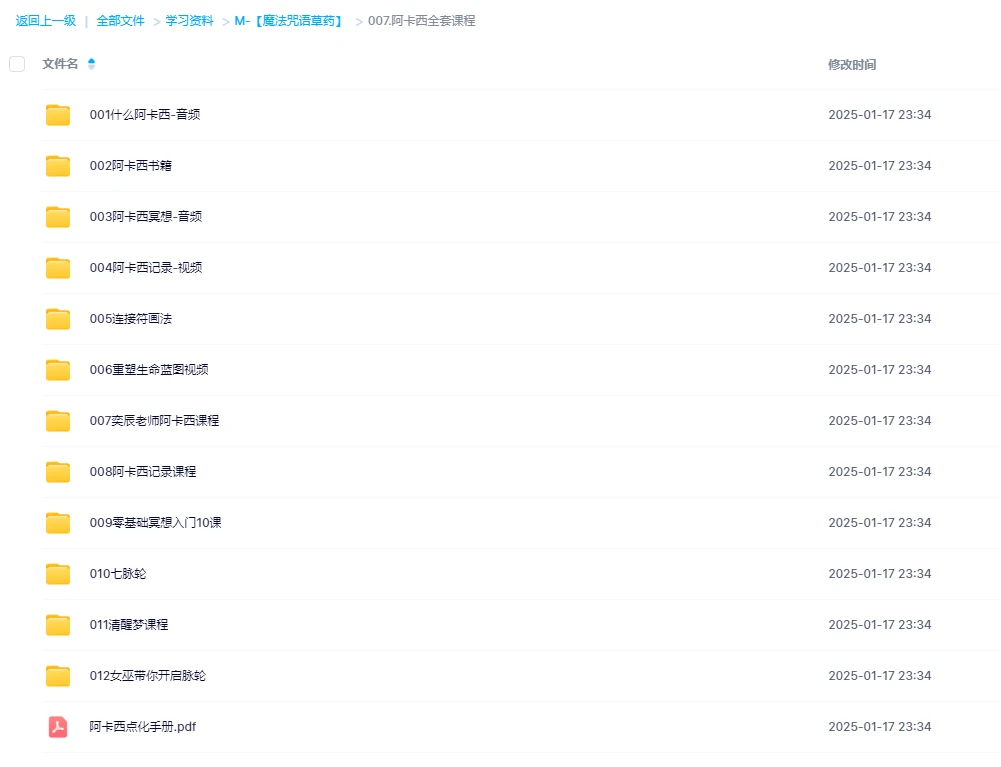Click the folder icon for 001什么阿卡西-音频
The image size is (1001, 767).
pos(58,115)
